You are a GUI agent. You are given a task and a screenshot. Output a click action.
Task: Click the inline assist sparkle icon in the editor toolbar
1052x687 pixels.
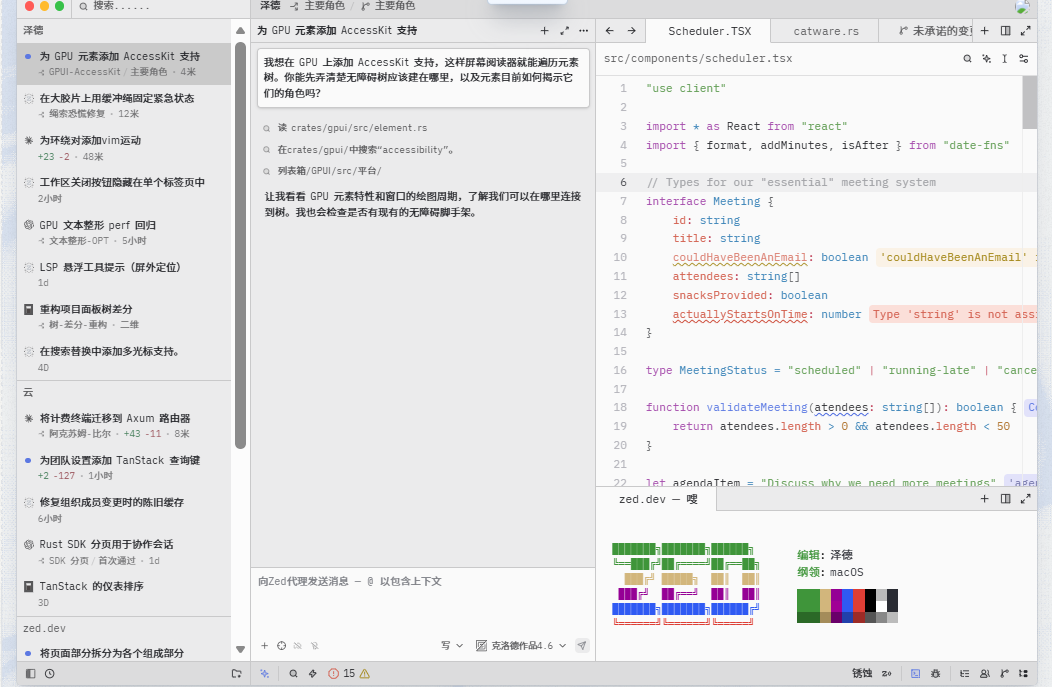click(986, 59)
